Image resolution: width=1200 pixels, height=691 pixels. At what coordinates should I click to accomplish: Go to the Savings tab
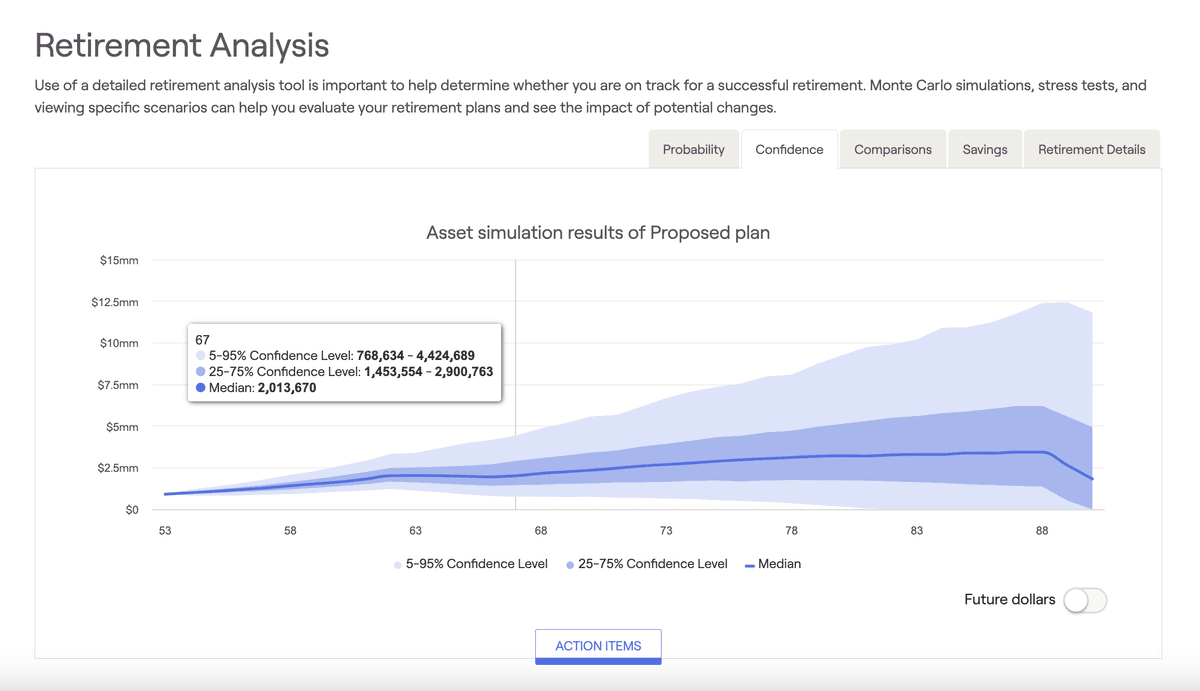985,149
